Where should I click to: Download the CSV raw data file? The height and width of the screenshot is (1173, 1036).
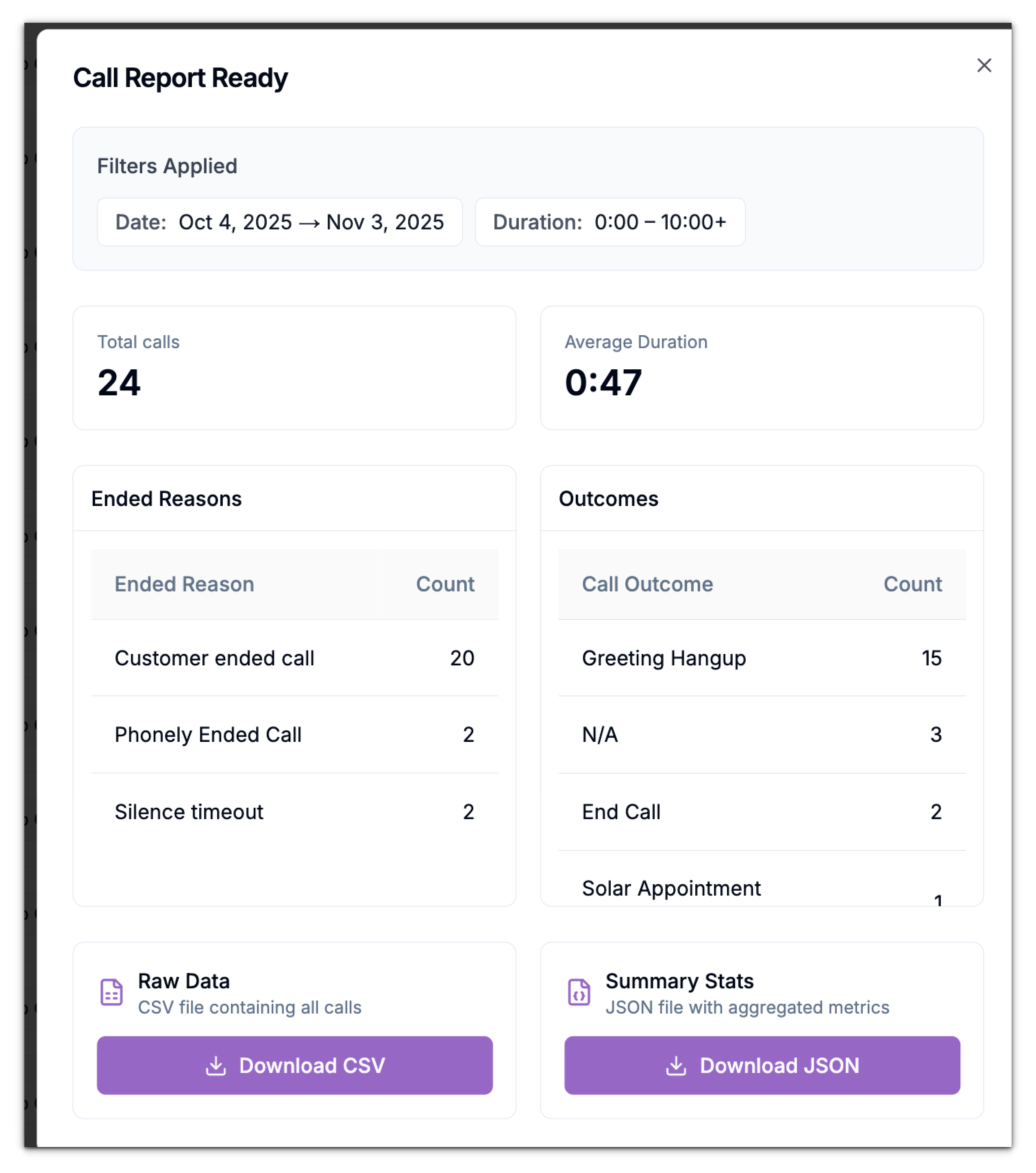(x=294, y=1066)
